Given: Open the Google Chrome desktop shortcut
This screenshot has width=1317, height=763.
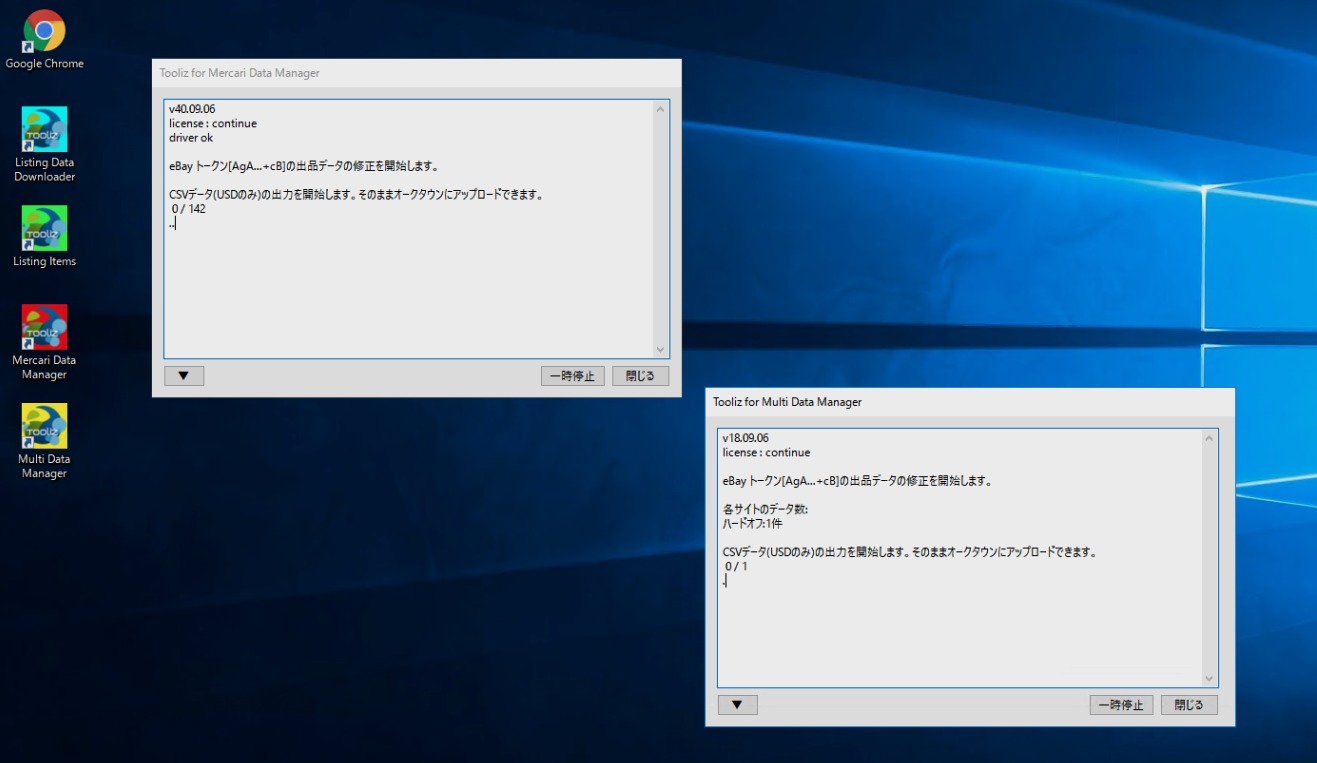Looking at the screenshot, I should click(44, 32).
